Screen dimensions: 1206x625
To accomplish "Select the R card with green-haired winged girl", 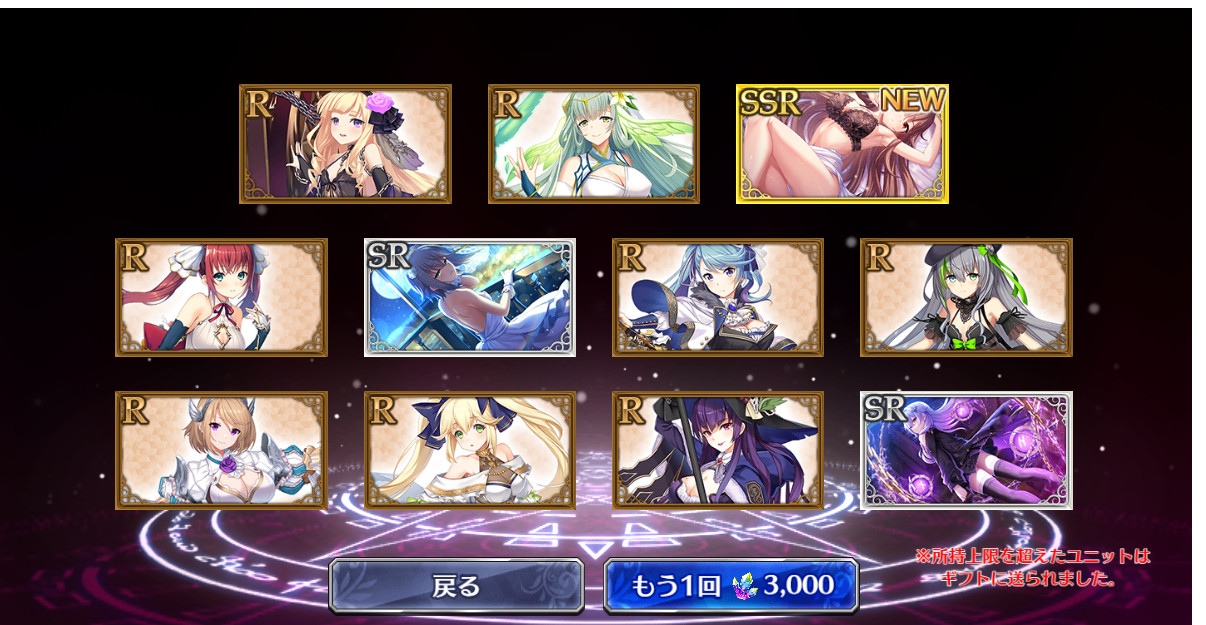I will pyautogui.click(x=594, y=144).
